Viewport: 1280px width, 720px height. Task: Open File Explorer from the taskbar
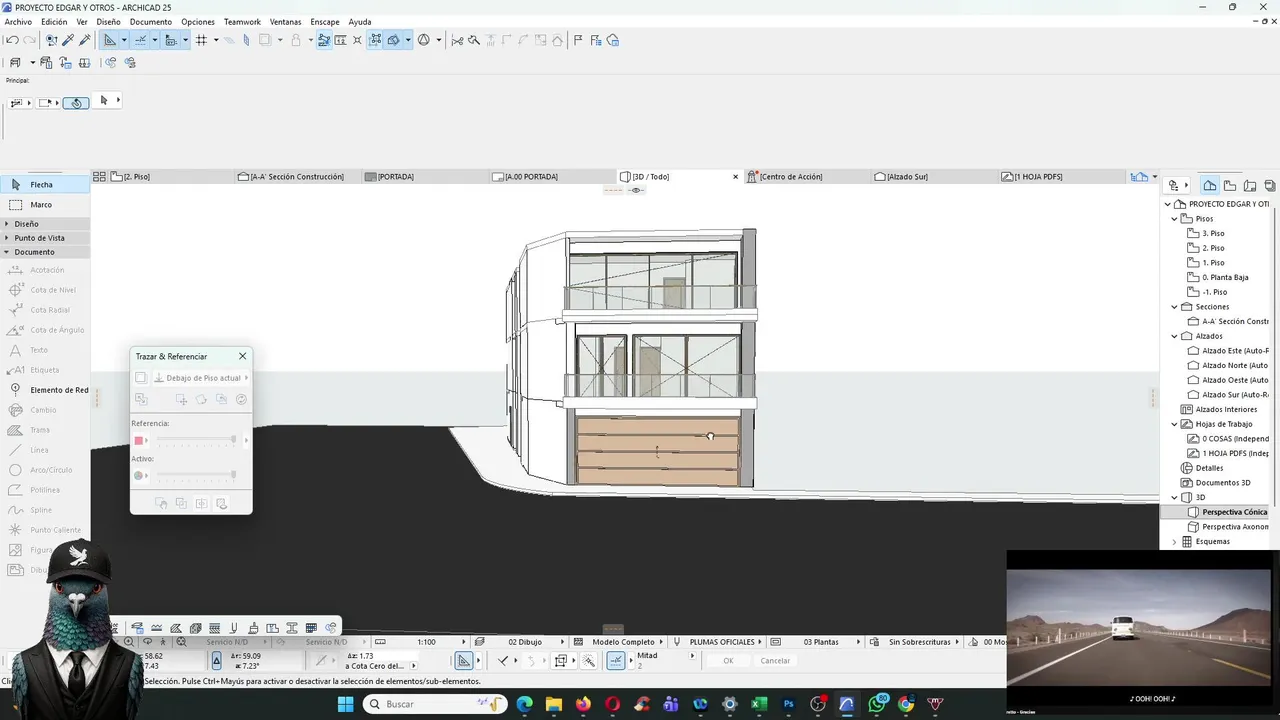click(x=554, y=704)
